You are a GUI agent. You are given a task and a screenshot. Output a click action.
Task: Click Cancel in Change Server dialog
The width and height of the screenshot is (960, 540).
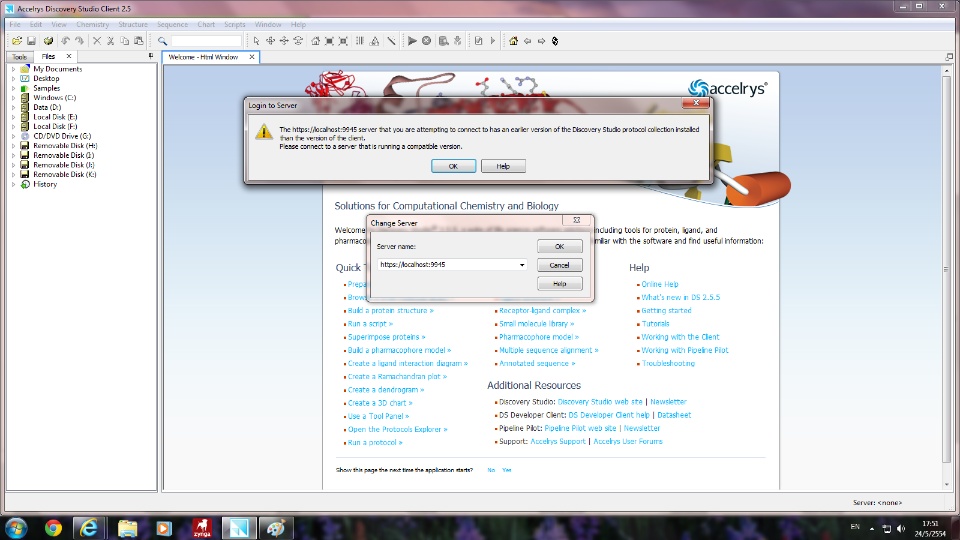(x=560, y=265)
